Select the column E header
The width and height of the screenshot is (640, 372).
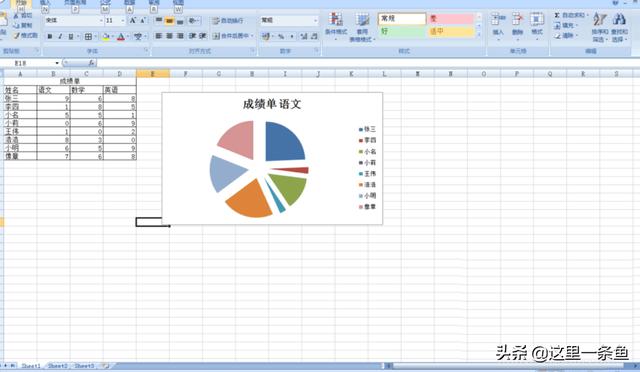pyautogui.click(x=153, y=74)
